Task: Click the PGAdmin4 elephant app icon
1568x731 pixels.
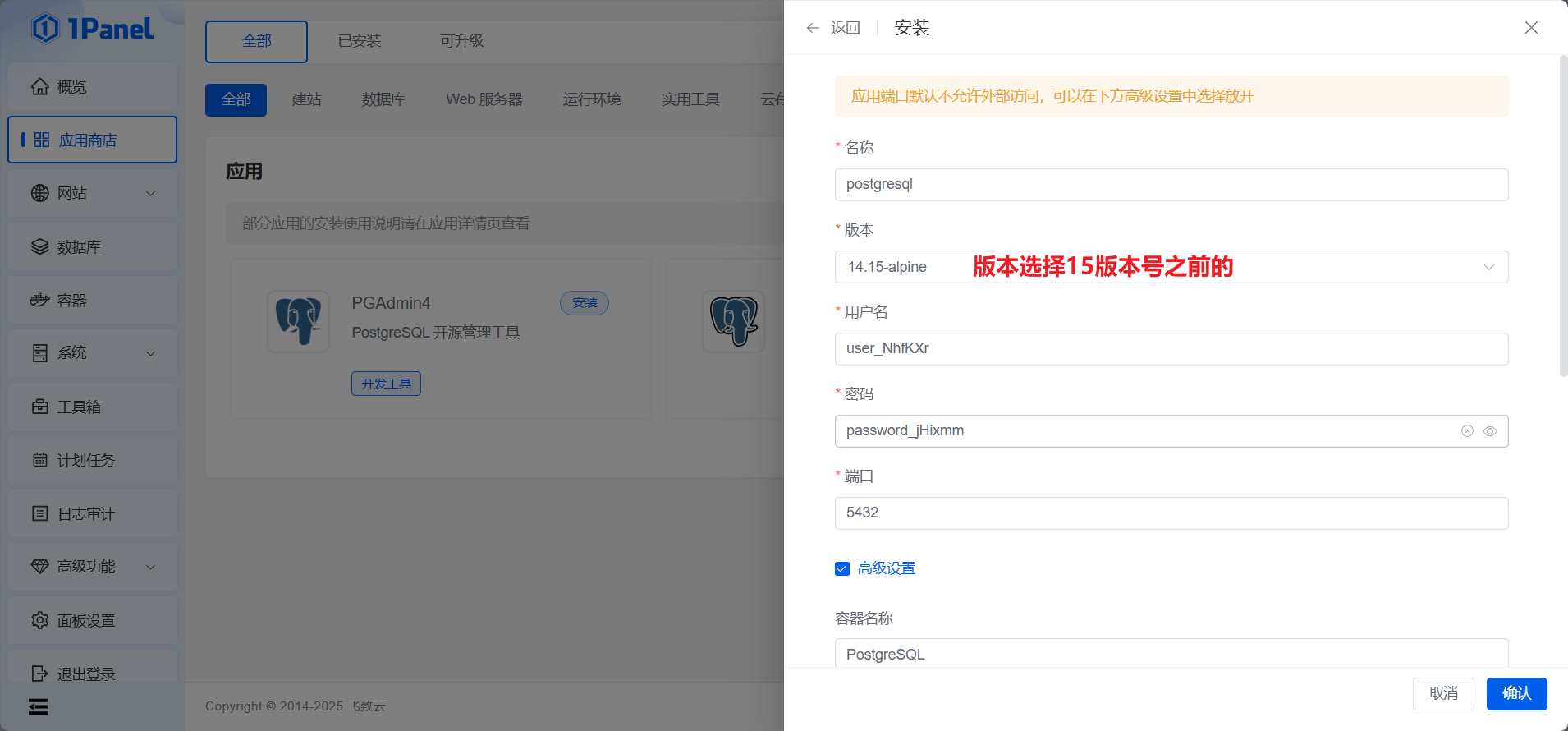Action: pos(298,321)
